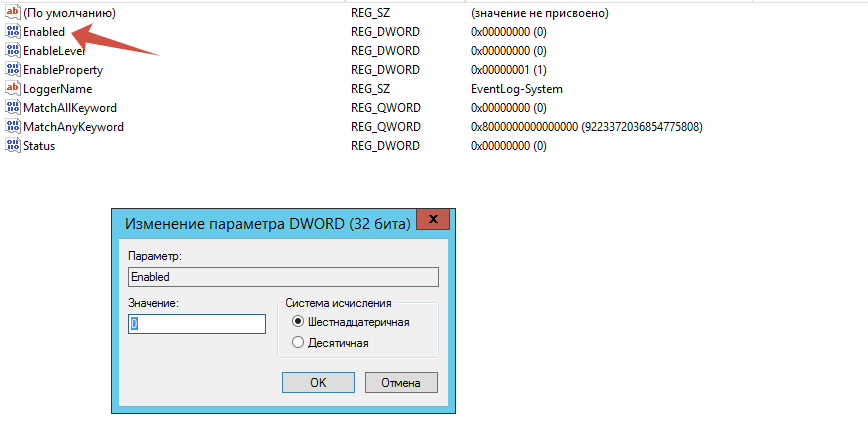Click the 0x8000000000000000 data value
The width and height of the screenshot is (868, 428).
coord(586,127)
